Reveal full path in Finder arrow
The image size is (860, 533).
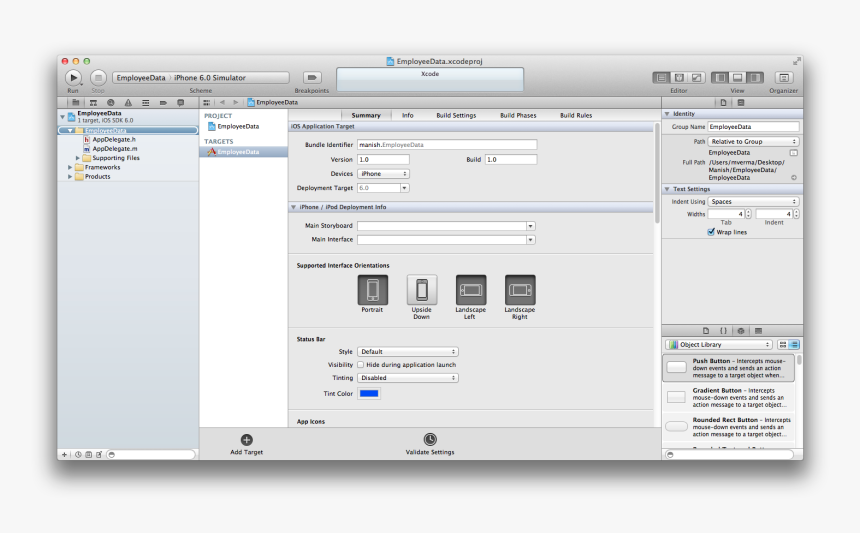point(794,178)
